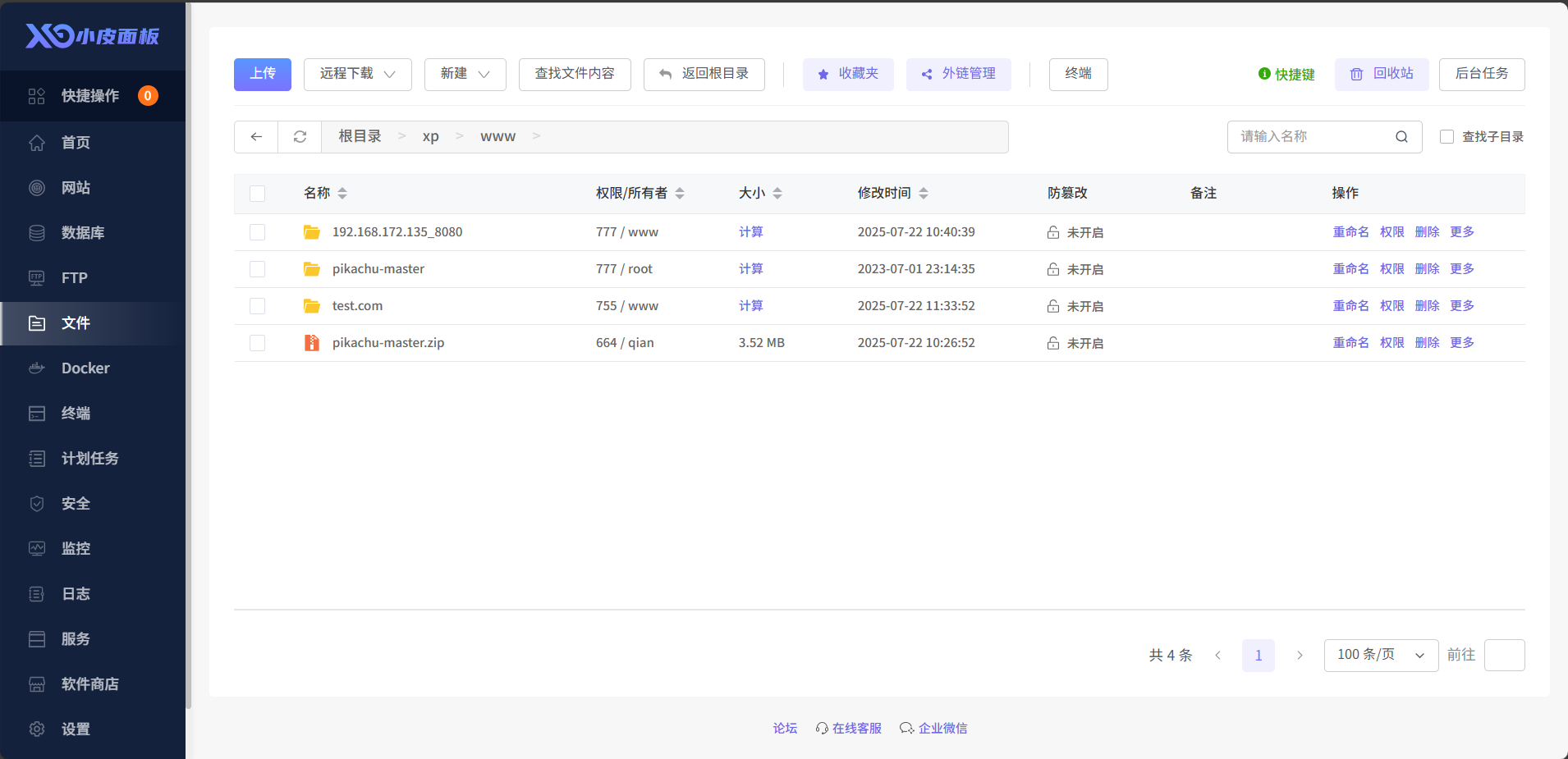Click the test.com folder icon
The image size is (1568, 759).
312,306
